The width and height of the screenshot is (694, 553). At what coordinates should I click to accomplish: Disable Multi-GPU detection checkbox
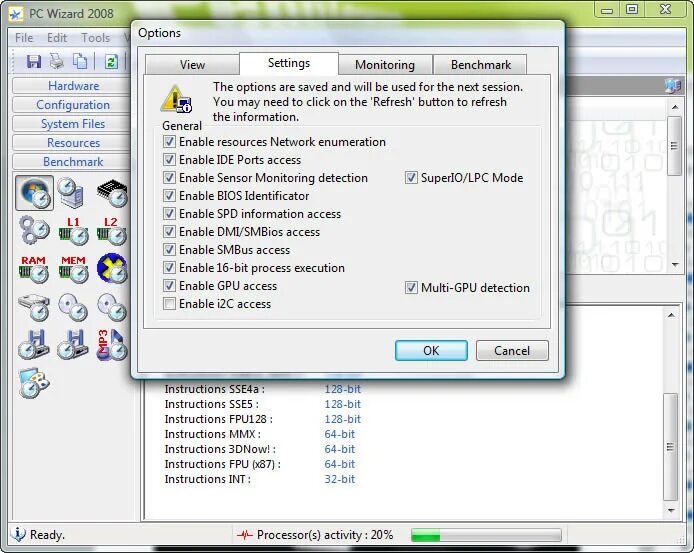point(411,288)
